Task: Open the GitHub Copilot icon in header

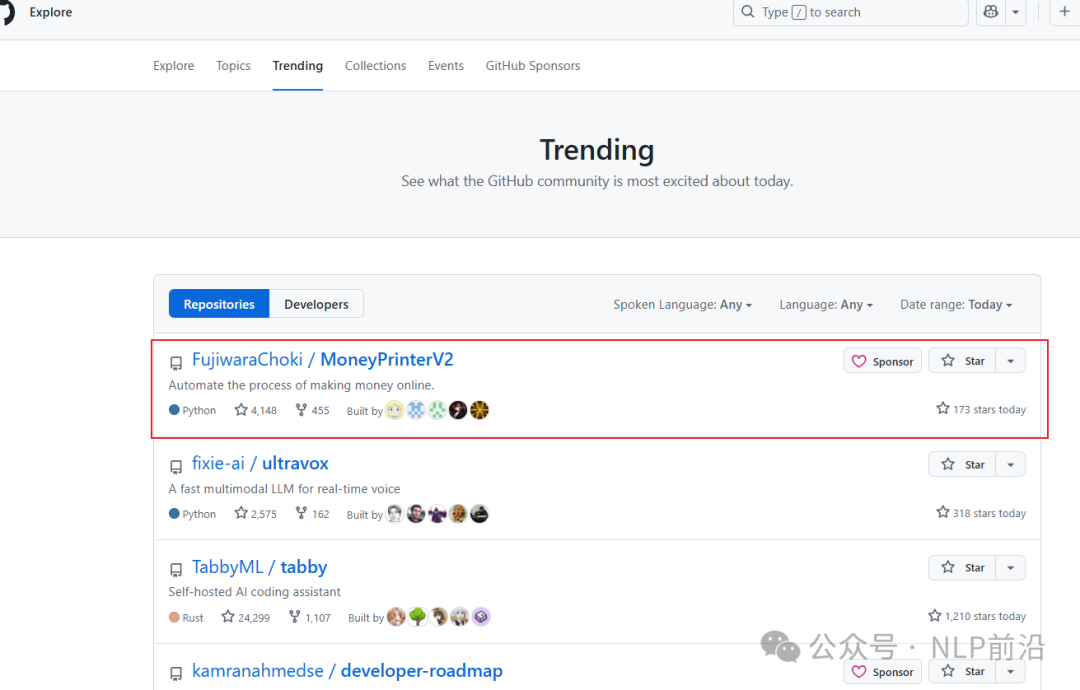Action: [x=990, y=12]
